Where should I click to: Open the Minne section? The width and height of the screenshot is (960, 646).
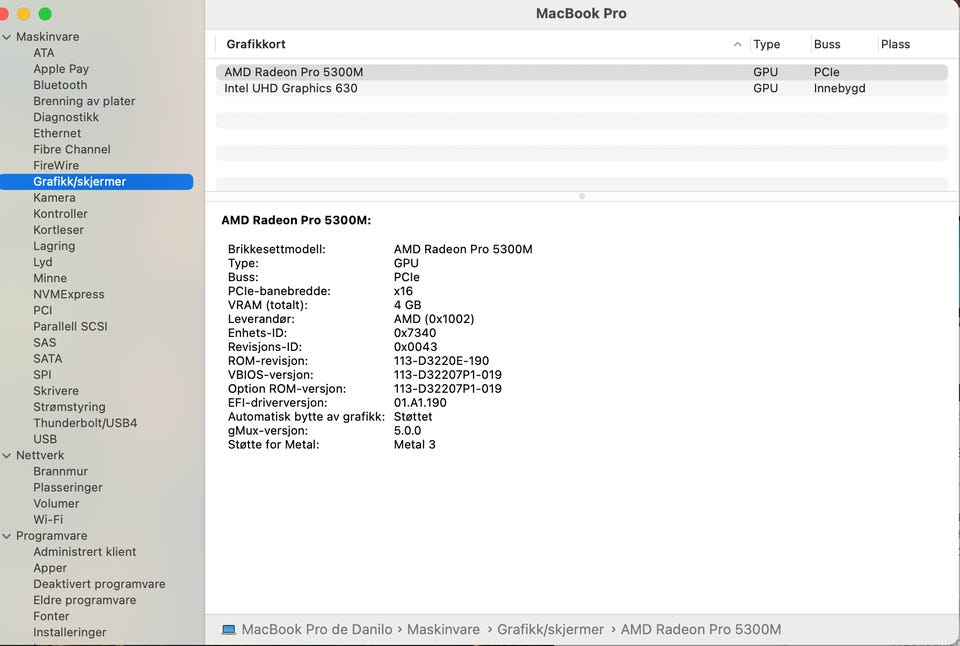tap(50, 279)
